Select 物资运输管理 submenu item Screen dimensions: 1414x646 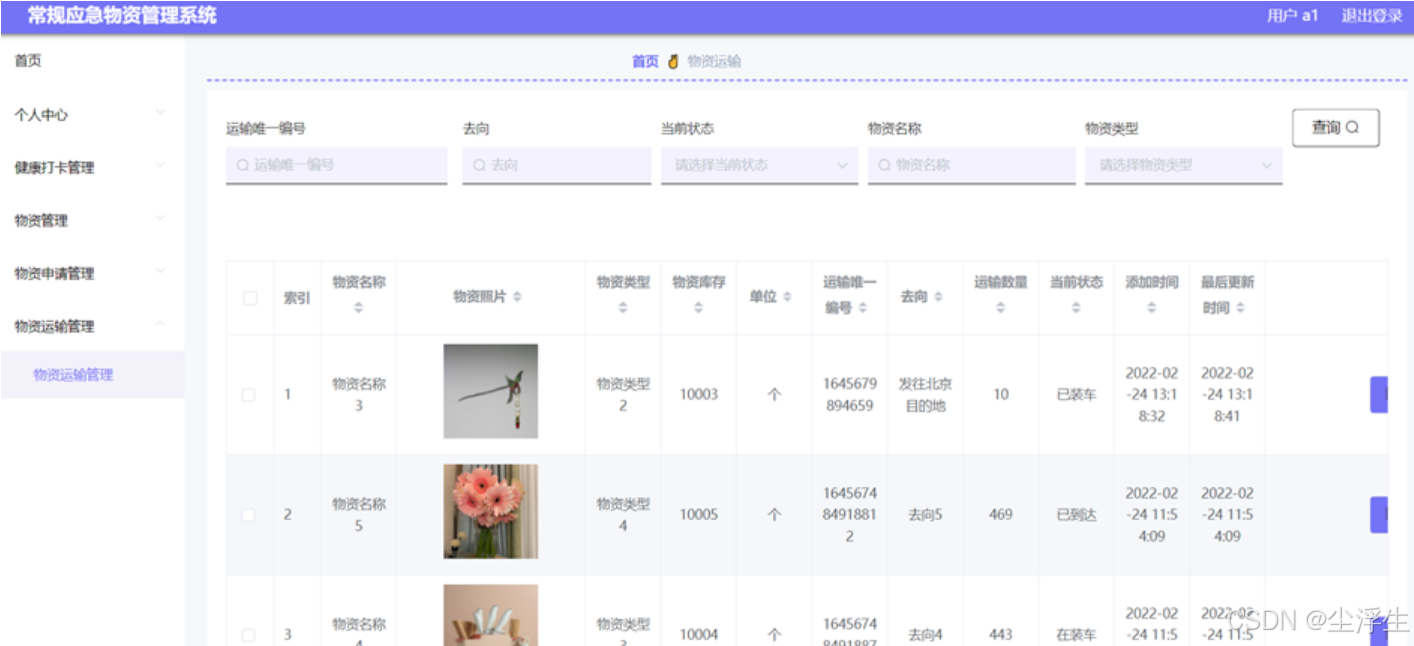click(92, 375)
